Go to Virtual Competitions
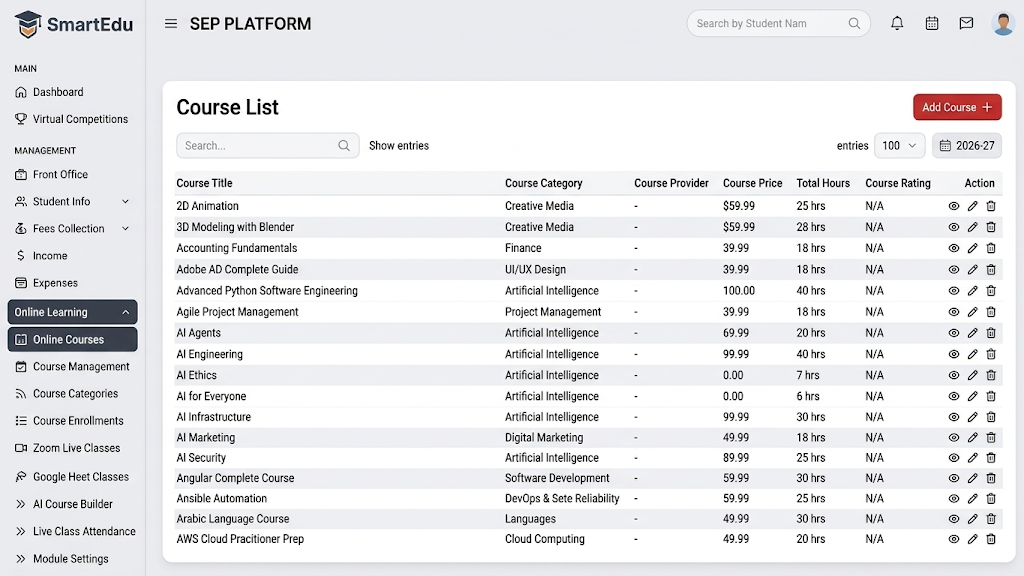The width and height of the screenshot is (1024, 576). 72,119
